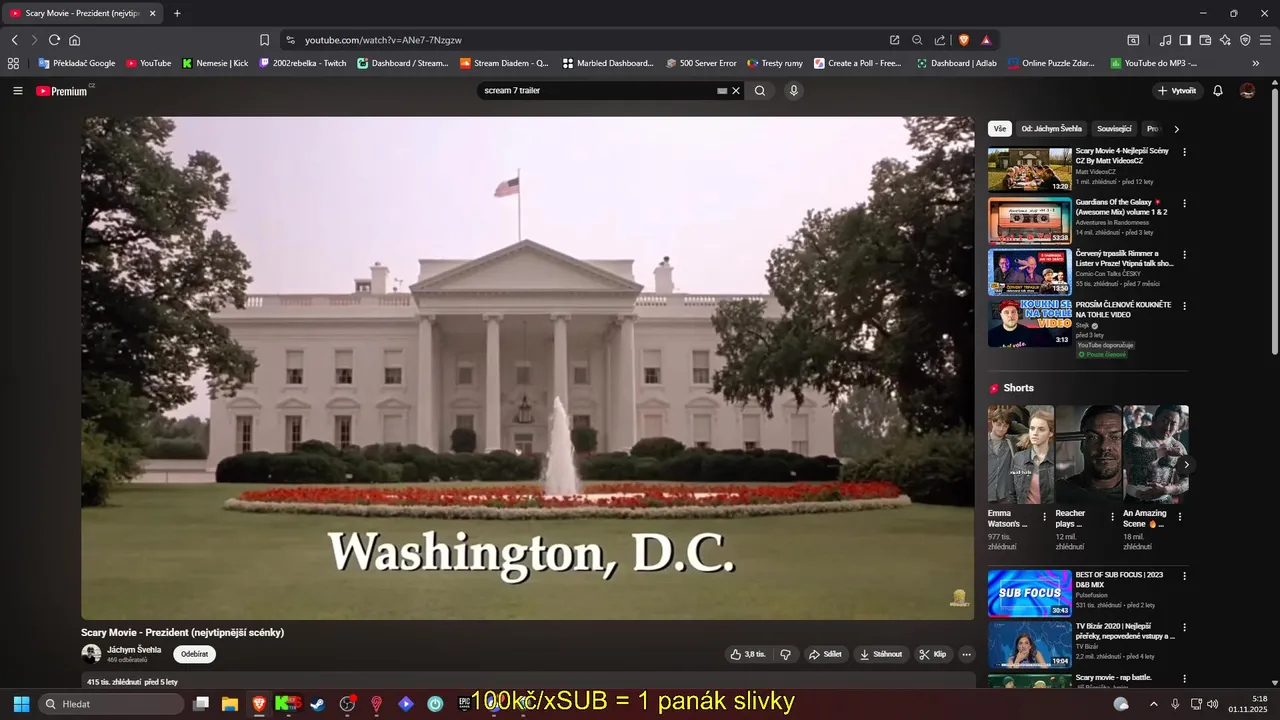Viewport: 1280px width, 720px height.
Task: Bookmark this page icon
Action: point(264,40)
